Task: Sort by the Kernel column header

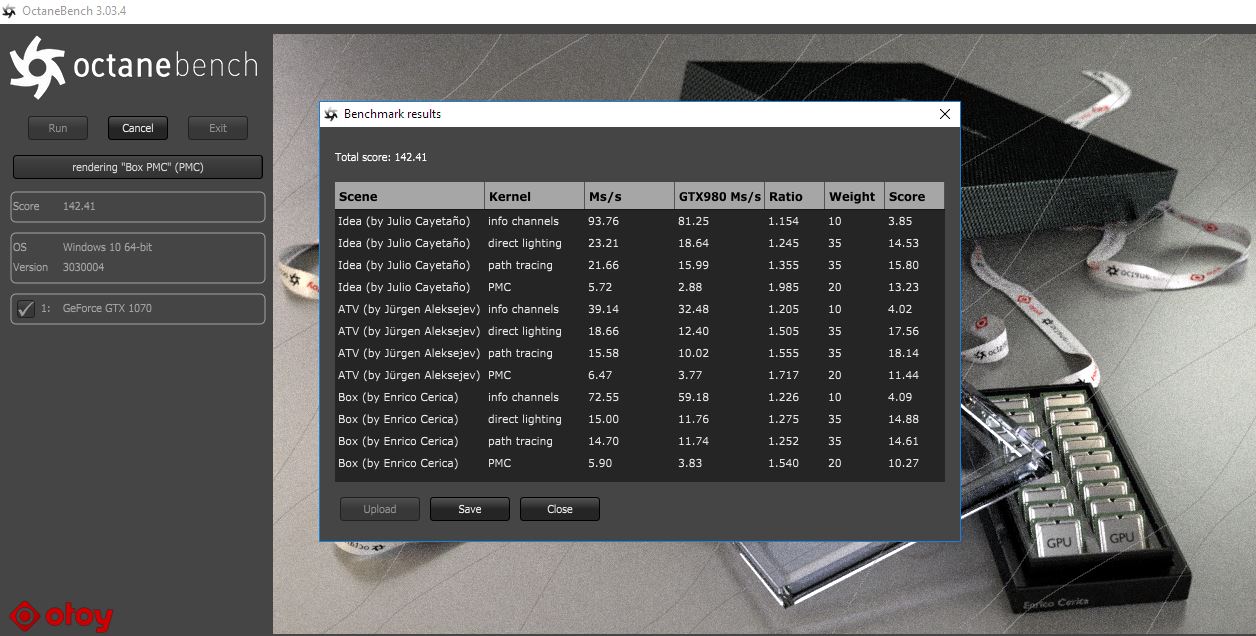Action: tap(534, 196)
